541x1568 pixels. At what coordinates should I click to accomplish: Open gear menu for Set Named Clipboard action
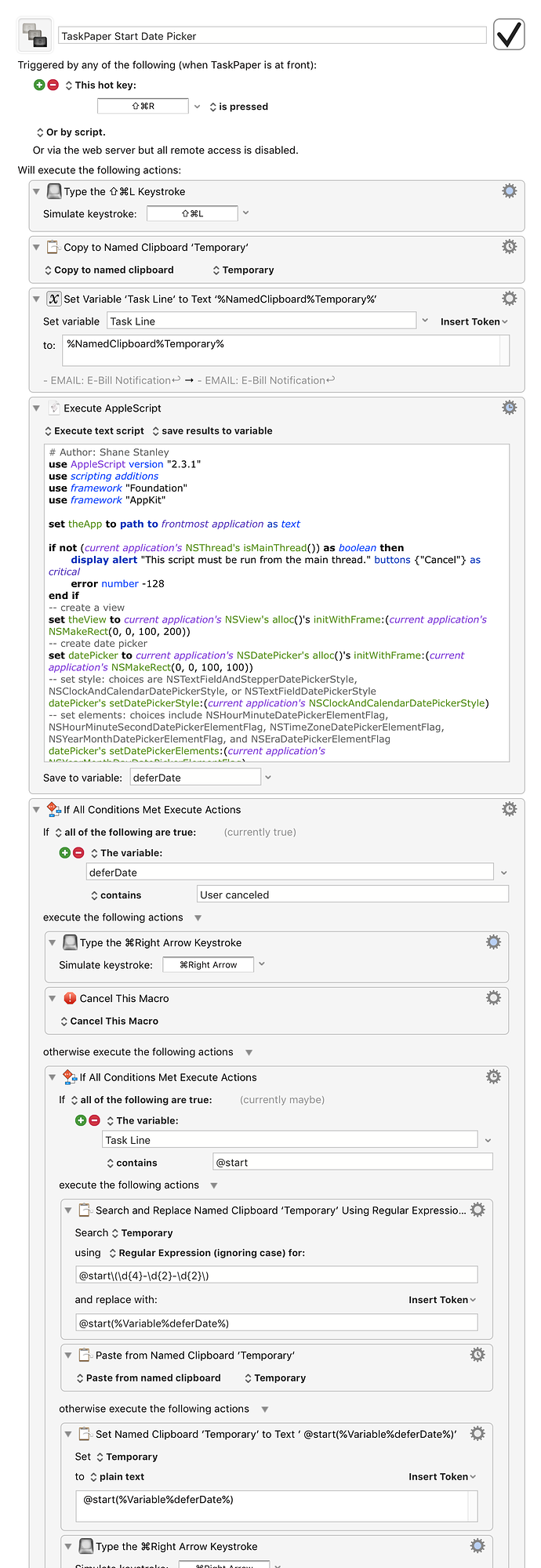[477, 1433]
